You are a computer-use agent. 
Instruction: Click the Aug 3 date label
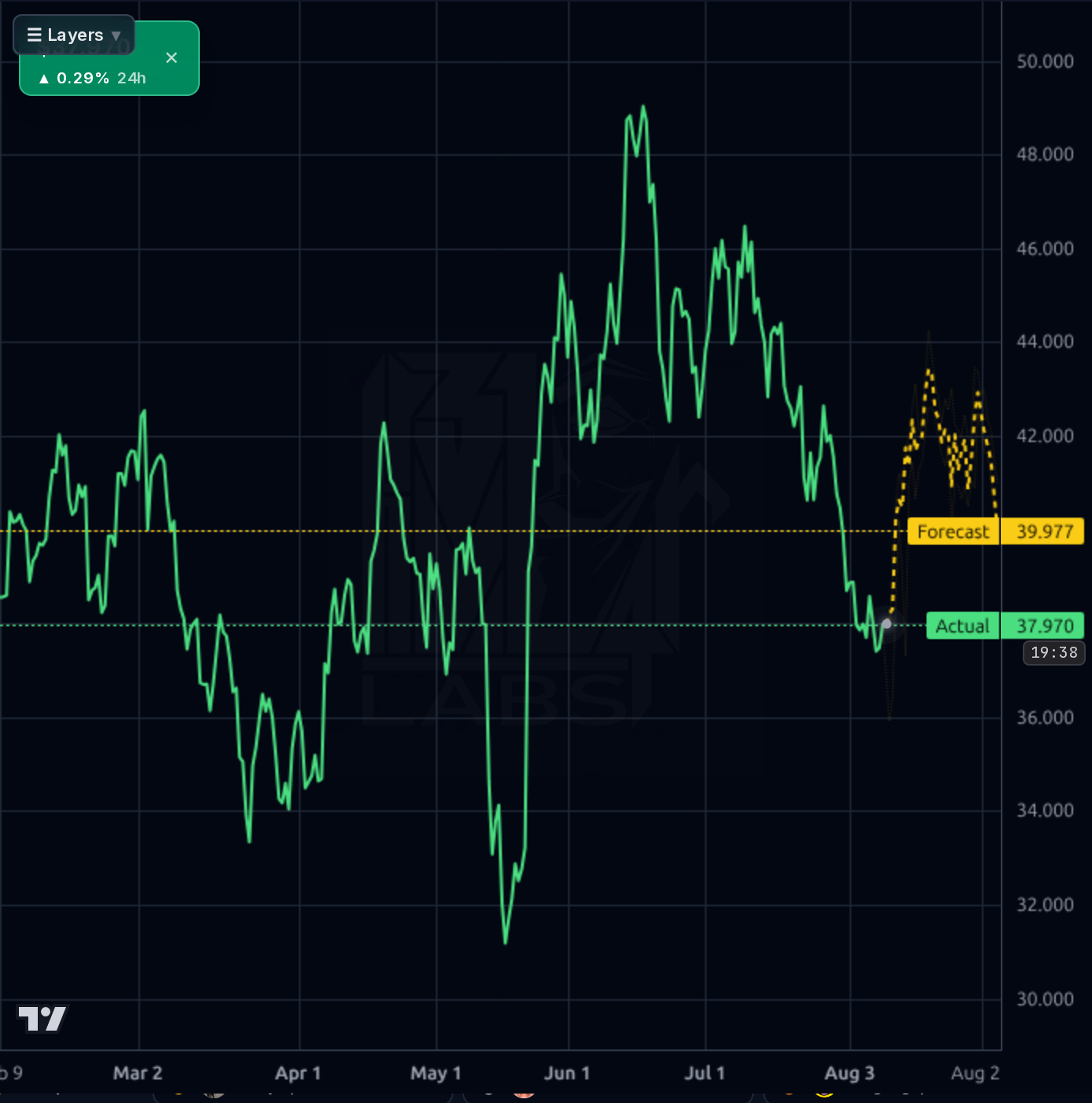point(850,1073)
